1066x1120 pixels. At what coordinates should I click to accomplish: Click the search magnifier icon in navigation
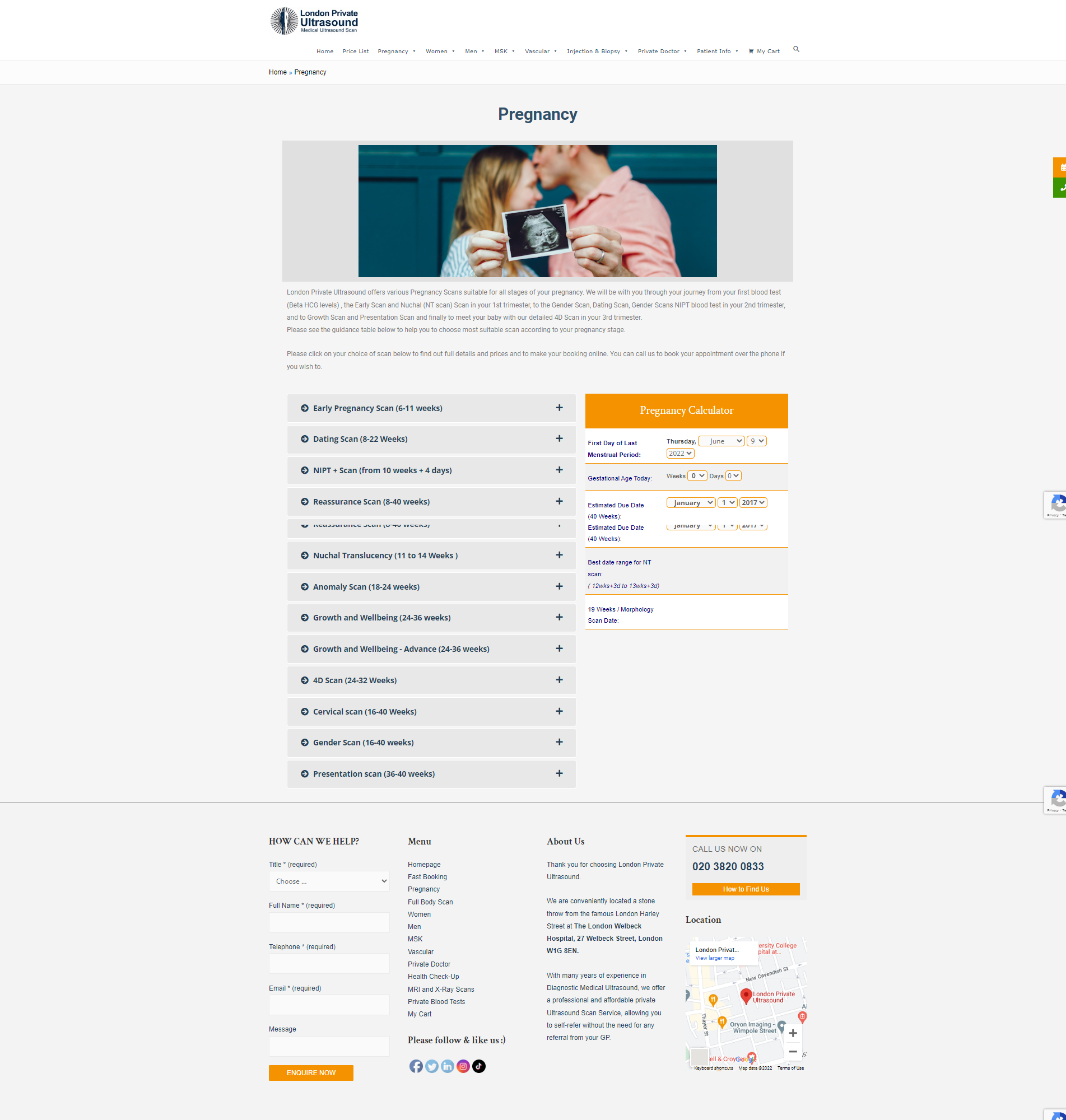coord(796,49)
